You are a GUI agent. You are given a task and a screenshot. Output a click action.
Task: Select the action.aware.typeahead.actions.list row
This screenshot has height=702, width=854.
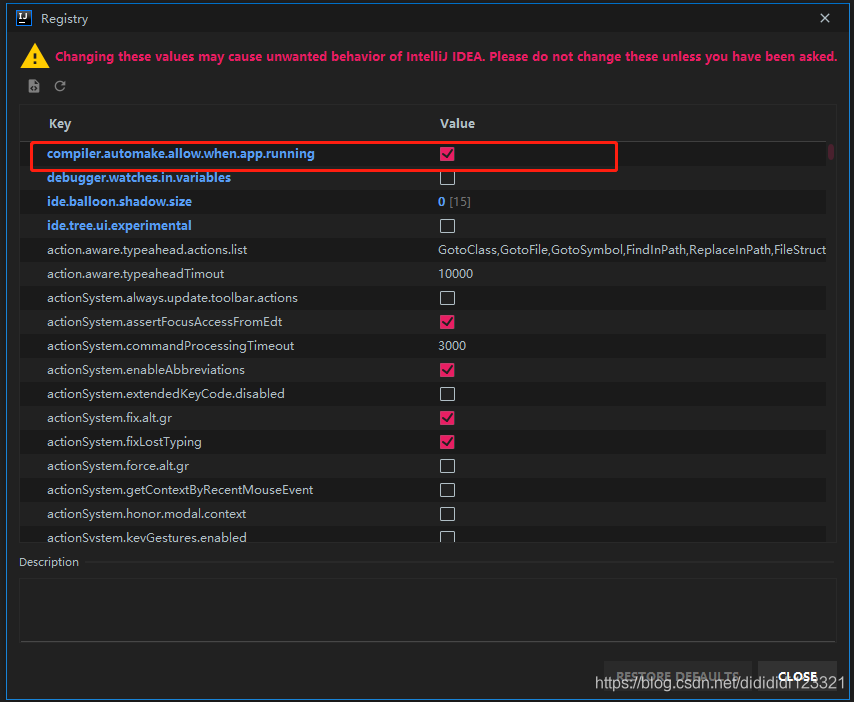click(x=423, y=250)
